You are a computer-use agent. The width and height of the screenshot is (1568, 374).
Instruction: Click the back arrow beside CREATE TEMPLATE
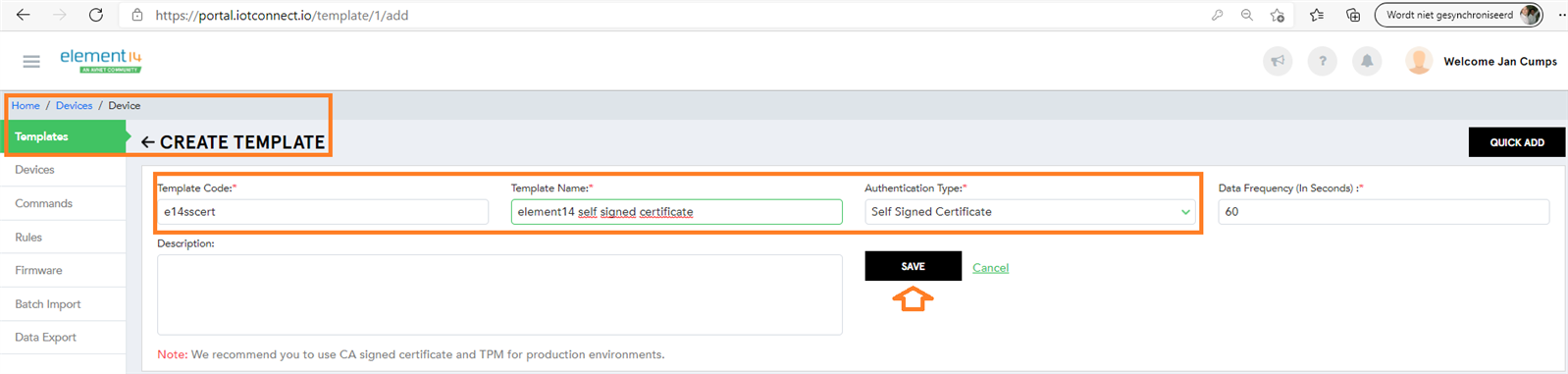(x=148, y=142)
